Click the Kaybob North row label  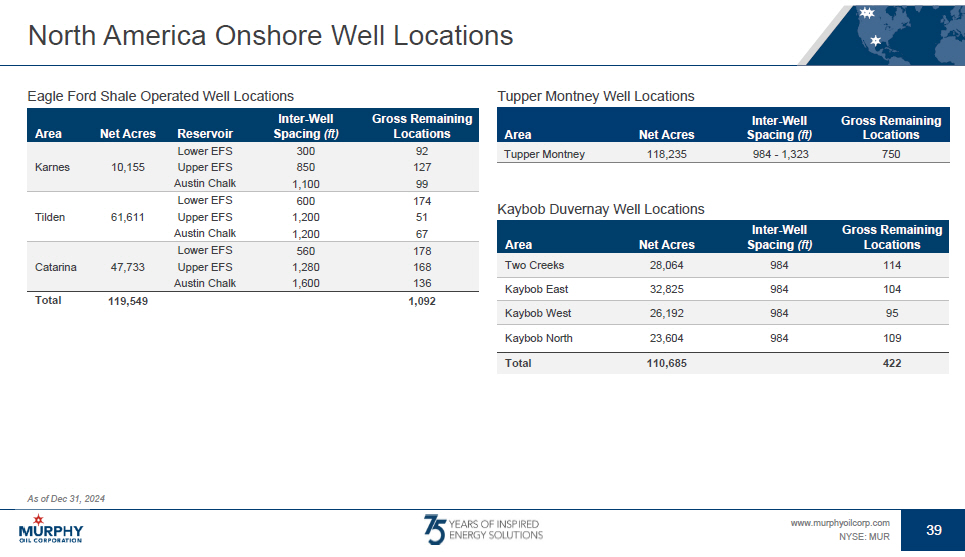pos(538,338)
